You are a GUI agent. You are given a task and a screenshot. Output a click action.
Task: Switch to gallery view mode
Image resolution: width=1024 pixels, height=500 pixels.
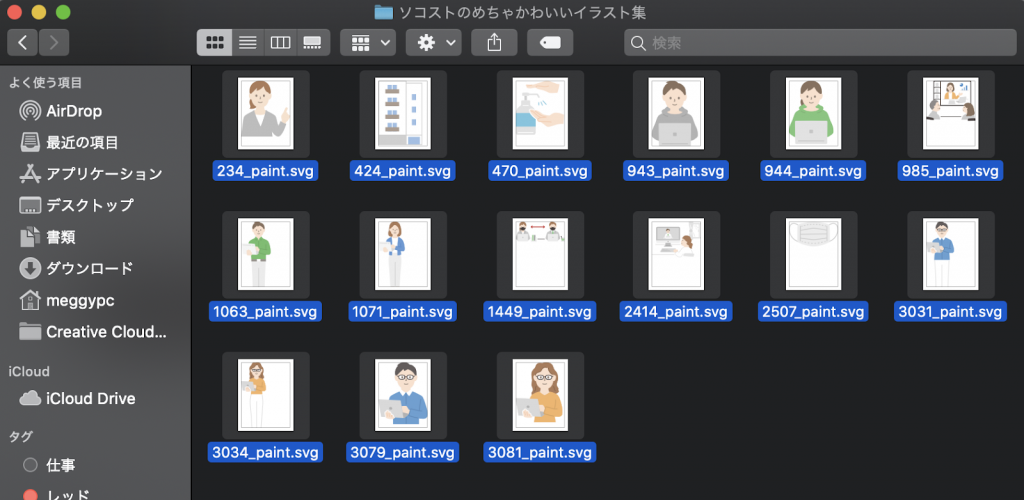coord(313,42)
